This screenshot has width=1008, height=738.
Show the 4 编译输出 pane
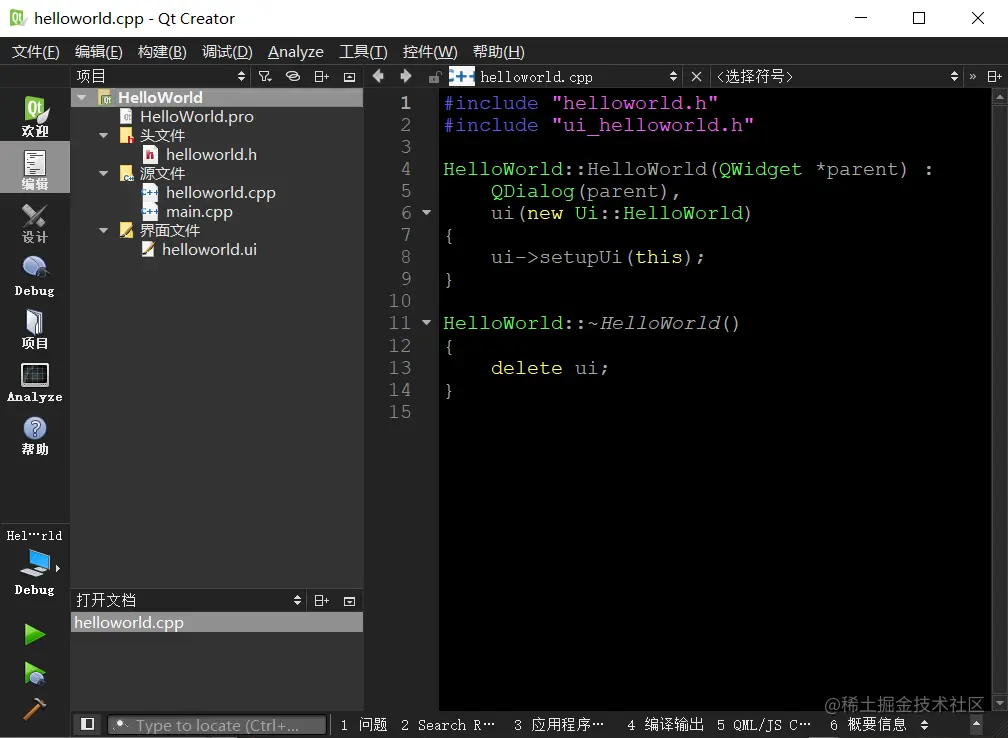pyautogui.click(x=666, y=725)
